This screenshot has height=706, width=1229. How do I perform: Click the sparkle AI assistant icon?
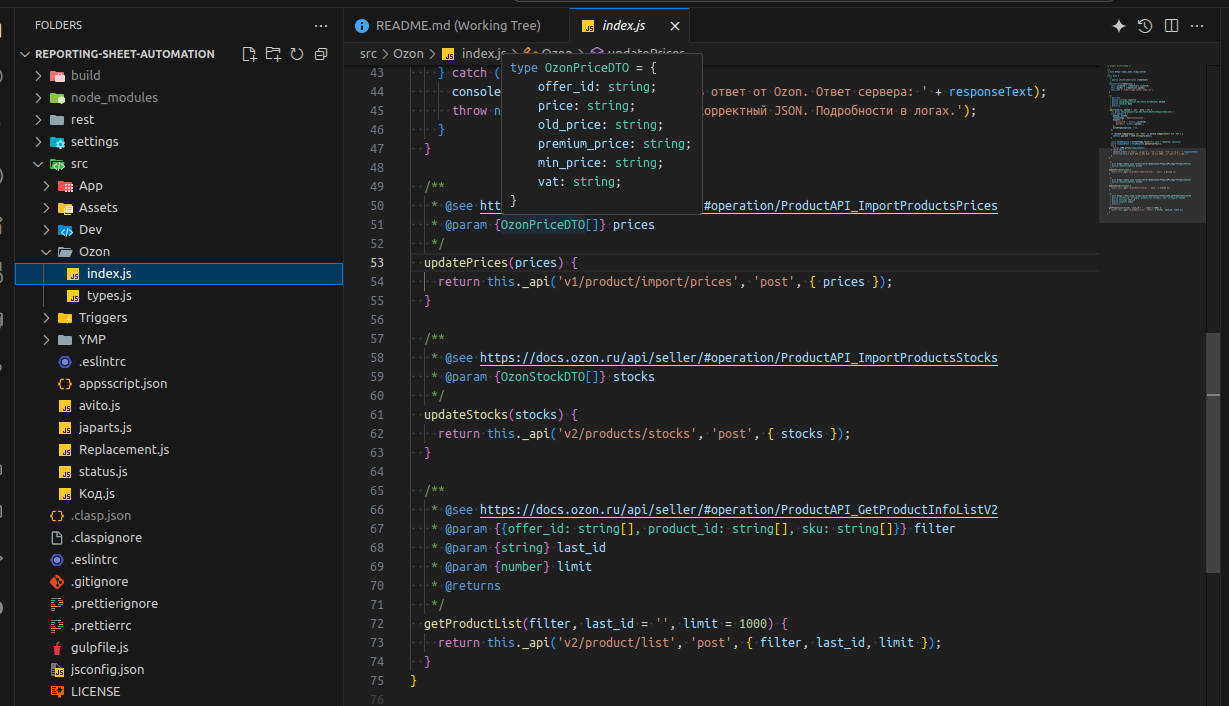1119,26
